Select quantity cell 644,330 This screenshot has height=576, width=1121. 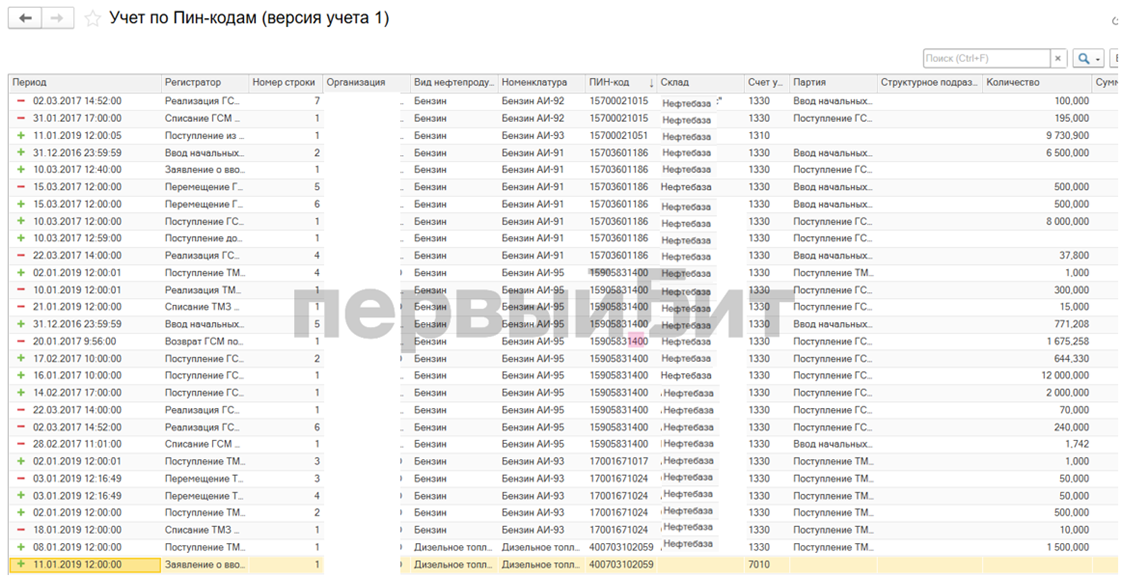[x=1037, y=358]
